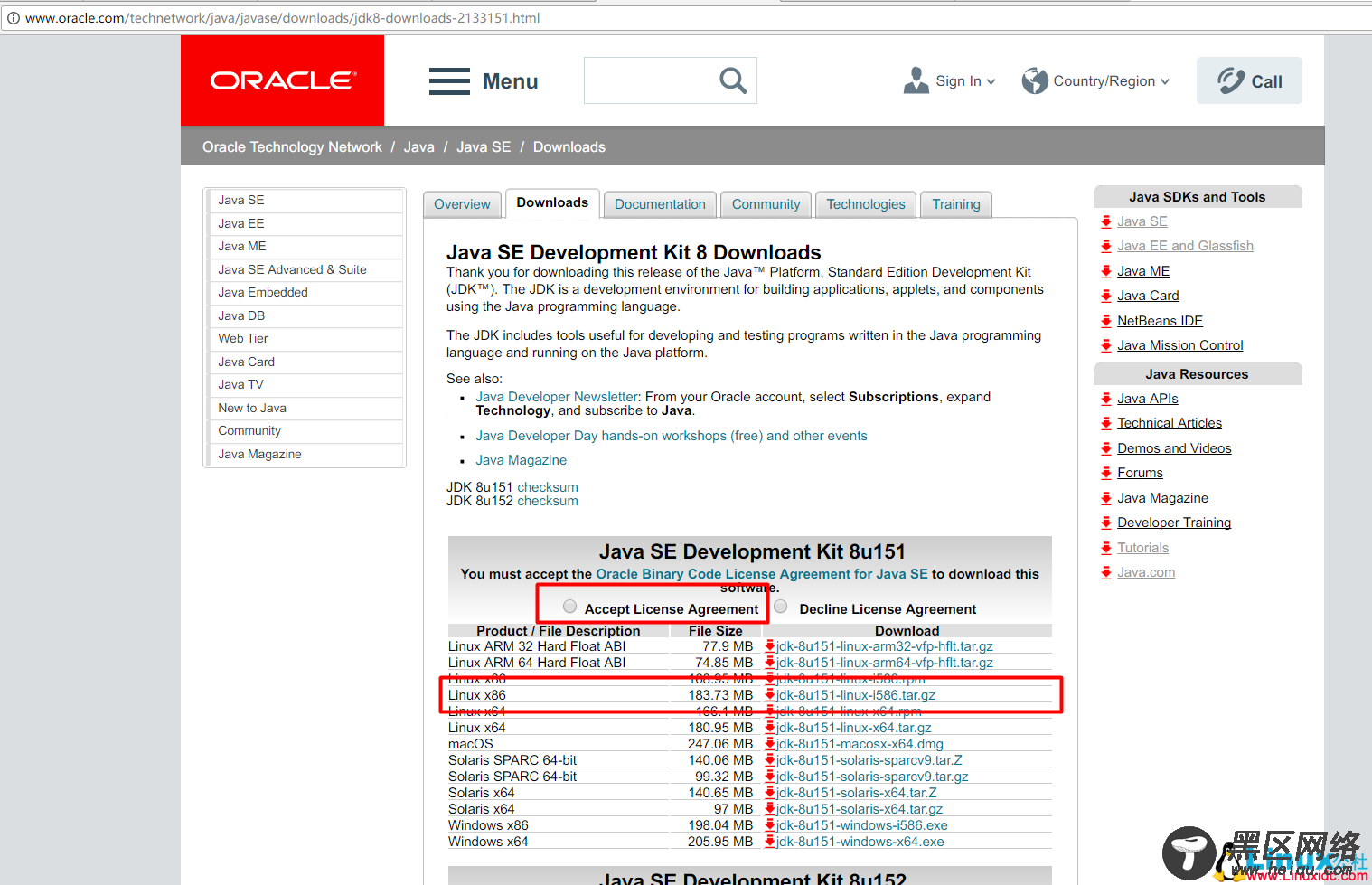Viewport: 1372px width, 885px height.
Task: Click the Java SE breadcrumb link
Action: point(484,147)
